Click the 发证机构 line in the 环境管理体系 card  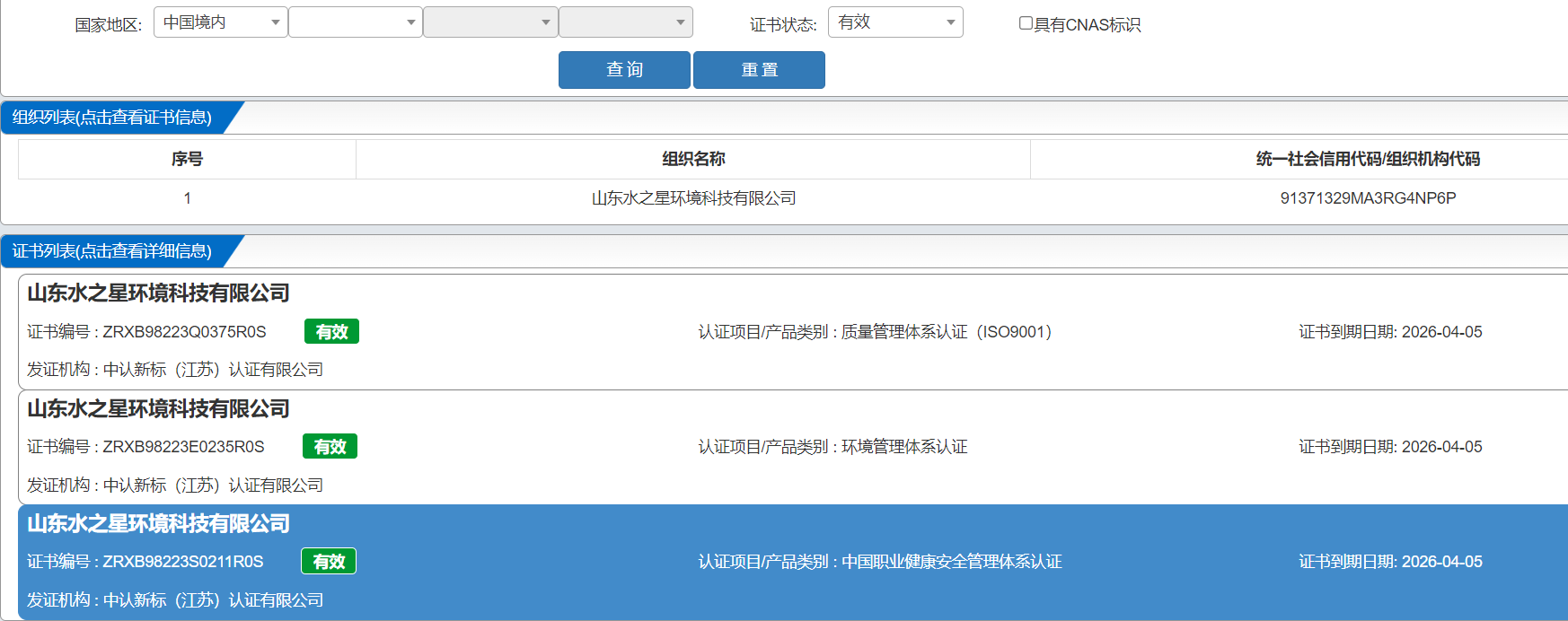[x=175, y=485]
